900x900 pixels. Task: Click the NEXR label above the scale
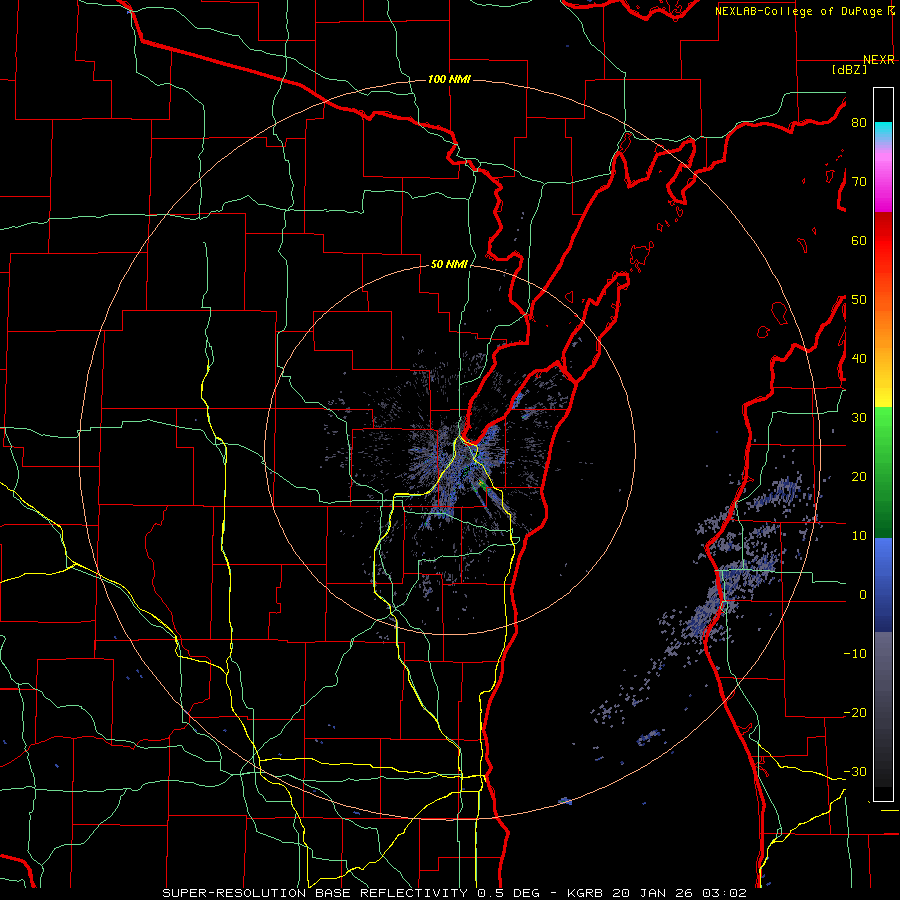pyautogui.click(x=879, y=60)
